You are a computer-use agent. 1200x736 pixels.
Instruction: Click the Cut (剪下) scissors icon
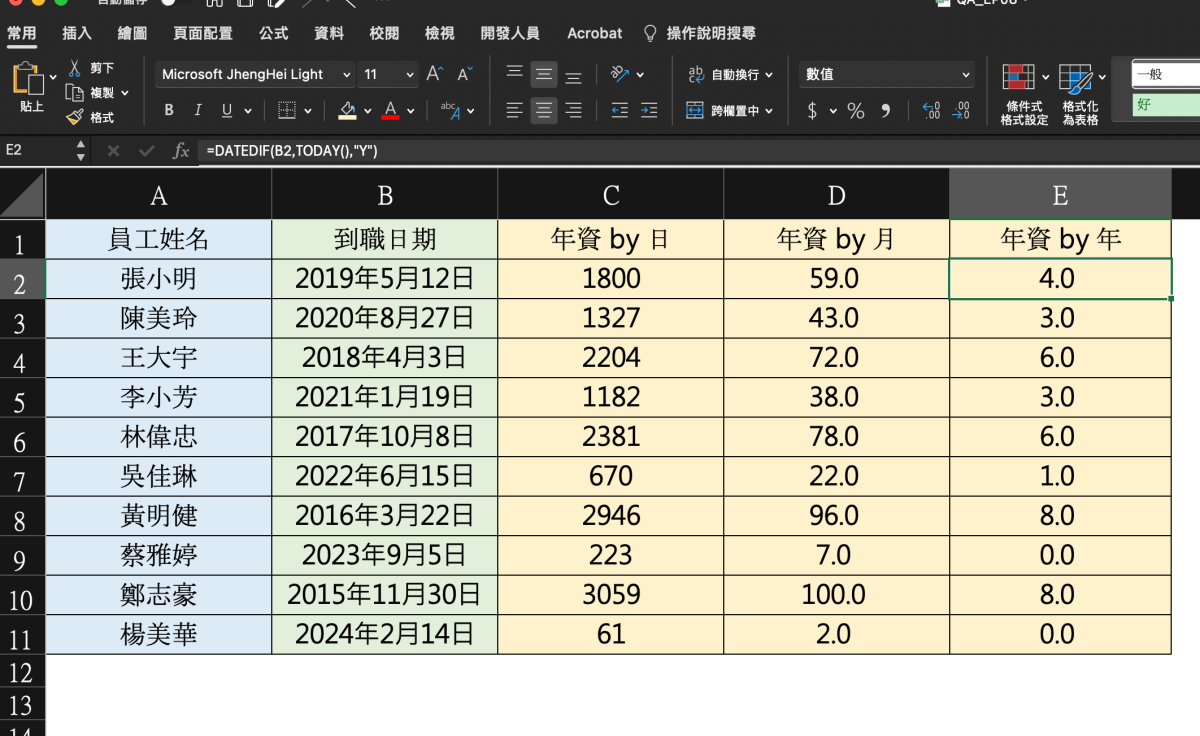[x=75, y=68]
